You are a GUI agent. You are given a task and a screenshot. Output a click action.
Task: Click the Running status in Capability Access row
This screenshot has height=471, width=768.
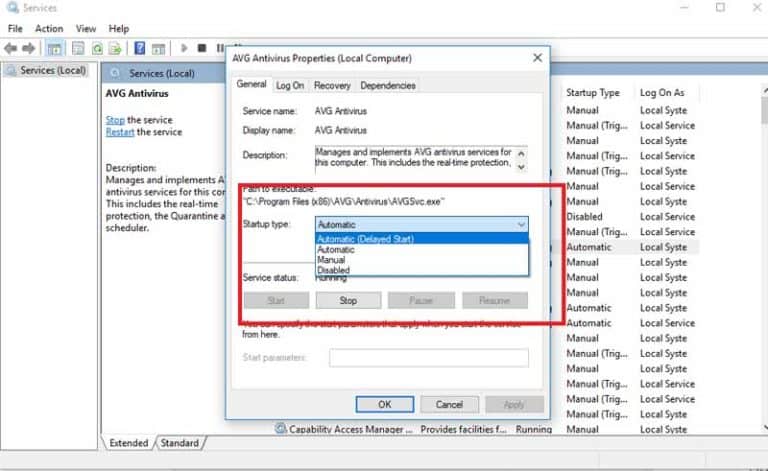click(x=533, y=429)
